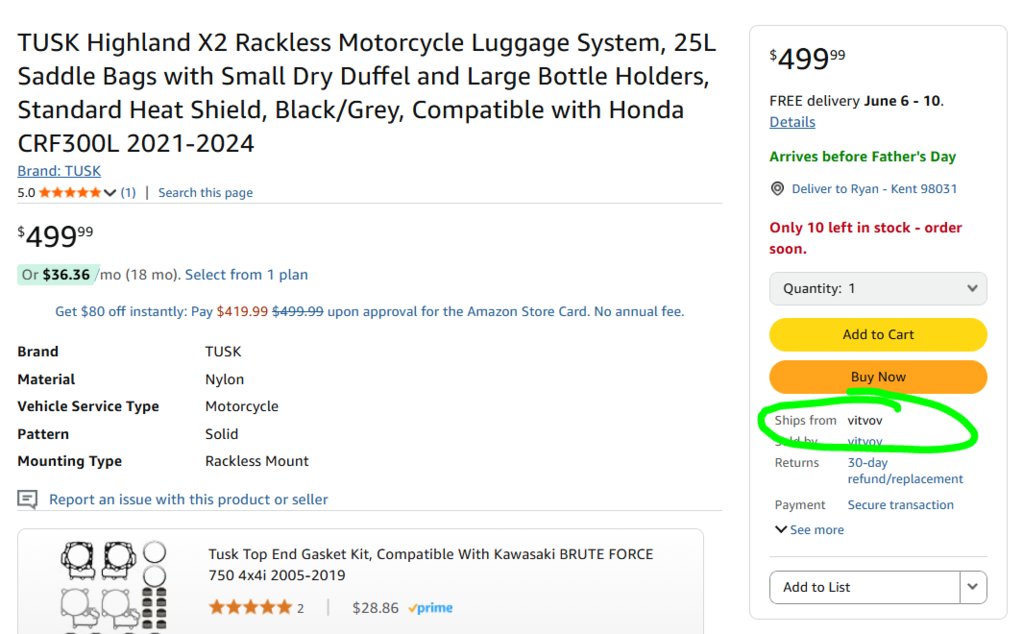Image resolution: width=1023 pixels, height=634 pixels.
Task: Click the delivery Details link
Action: click(792, 122)
